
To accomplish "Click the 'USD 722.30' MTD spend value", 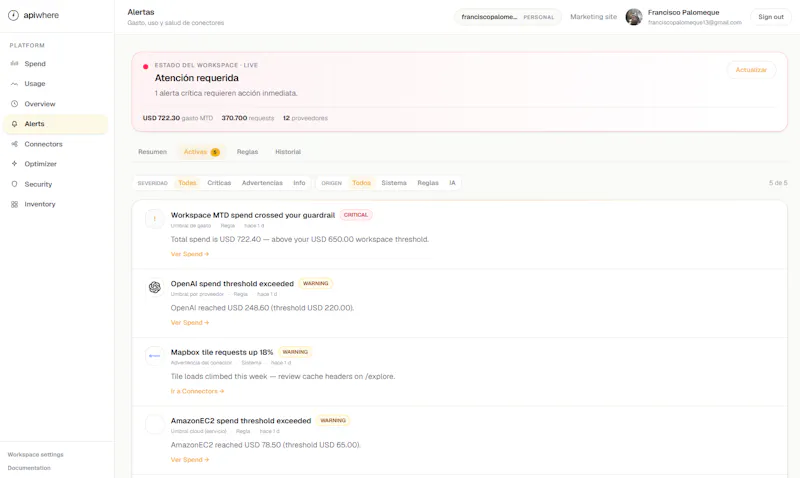I will (161, 118).
